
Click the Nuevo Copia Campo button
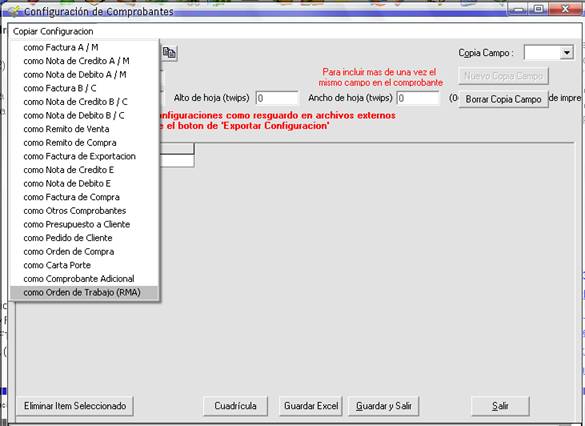coord(503,76)
